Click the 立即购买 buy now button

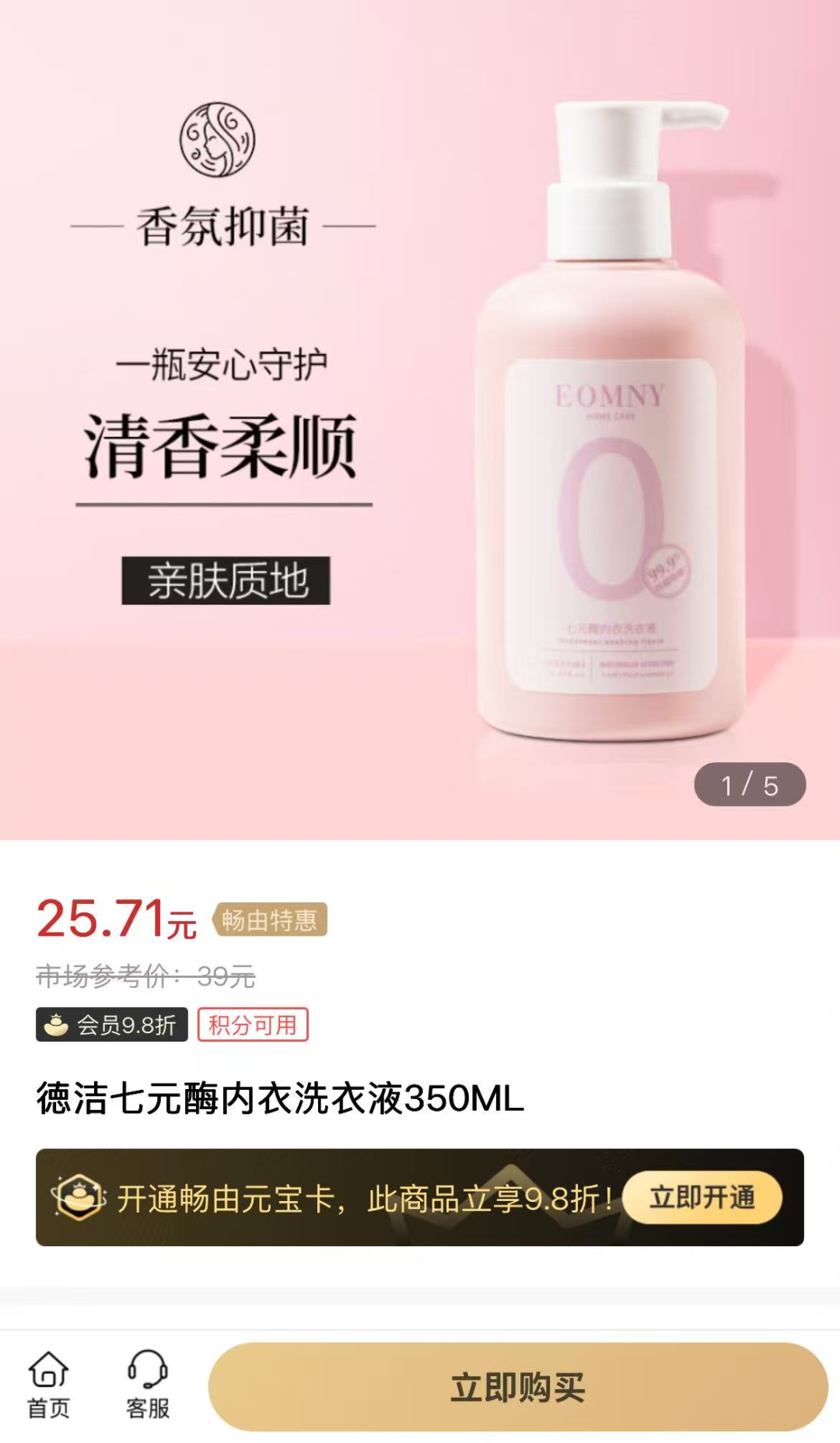518,1387
